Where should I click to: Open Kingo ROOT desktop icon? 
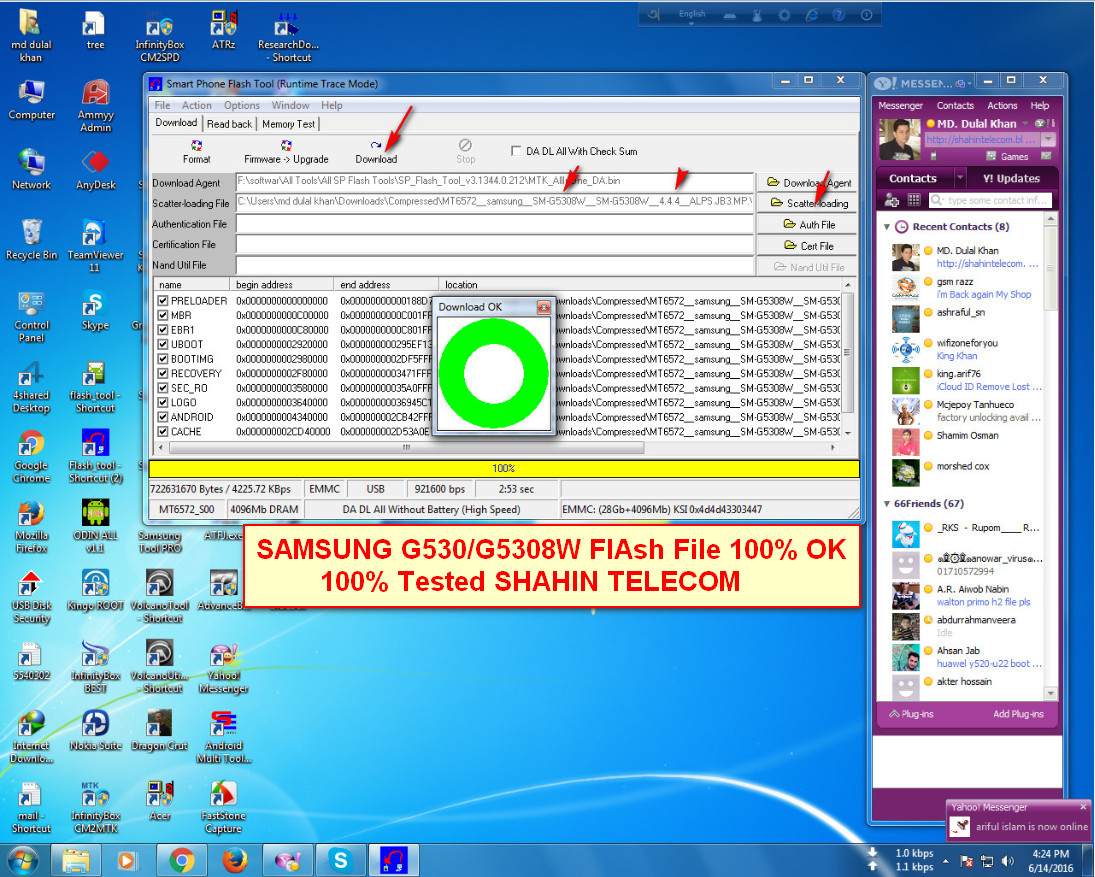96,590
